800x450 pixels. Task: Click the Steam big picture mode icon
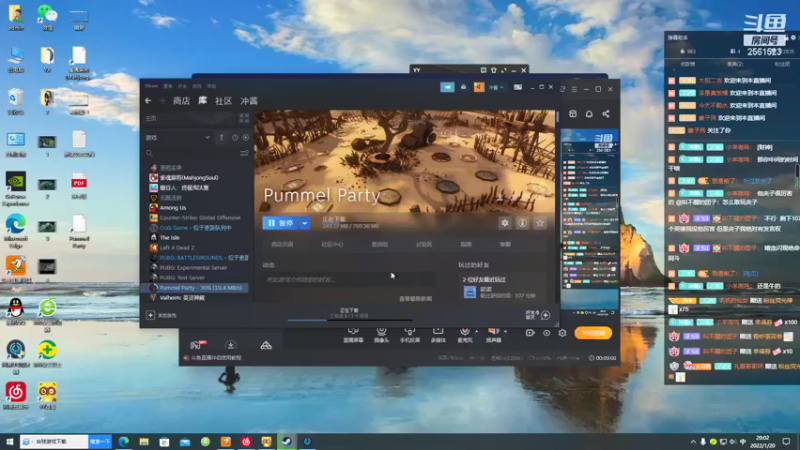pyautogui.click(x=518, y=87)
